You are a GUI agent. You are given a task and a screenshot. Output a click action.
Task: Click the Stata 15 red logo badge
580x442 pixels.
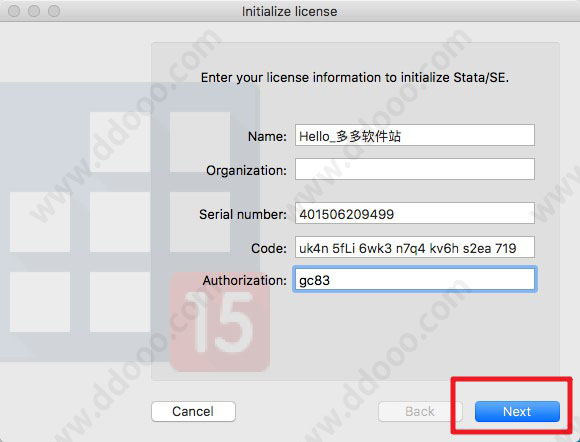pyautogui.click(x=220, y=322)
